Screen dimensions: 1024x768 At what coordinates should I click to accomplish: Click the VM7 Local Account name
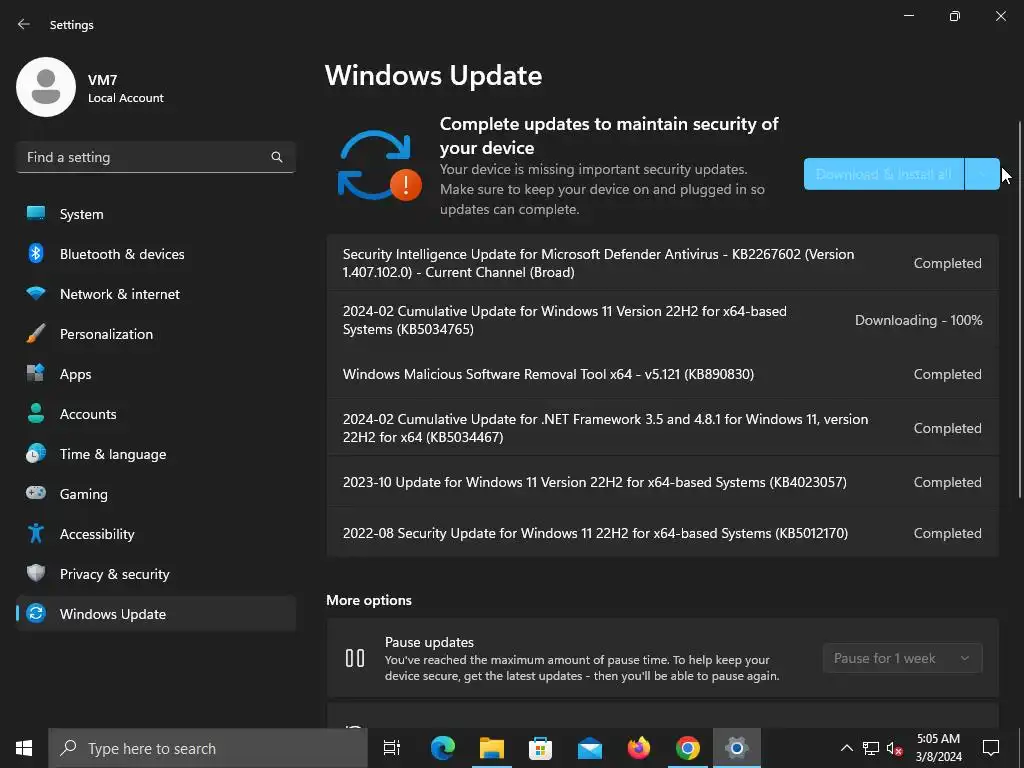125,88
